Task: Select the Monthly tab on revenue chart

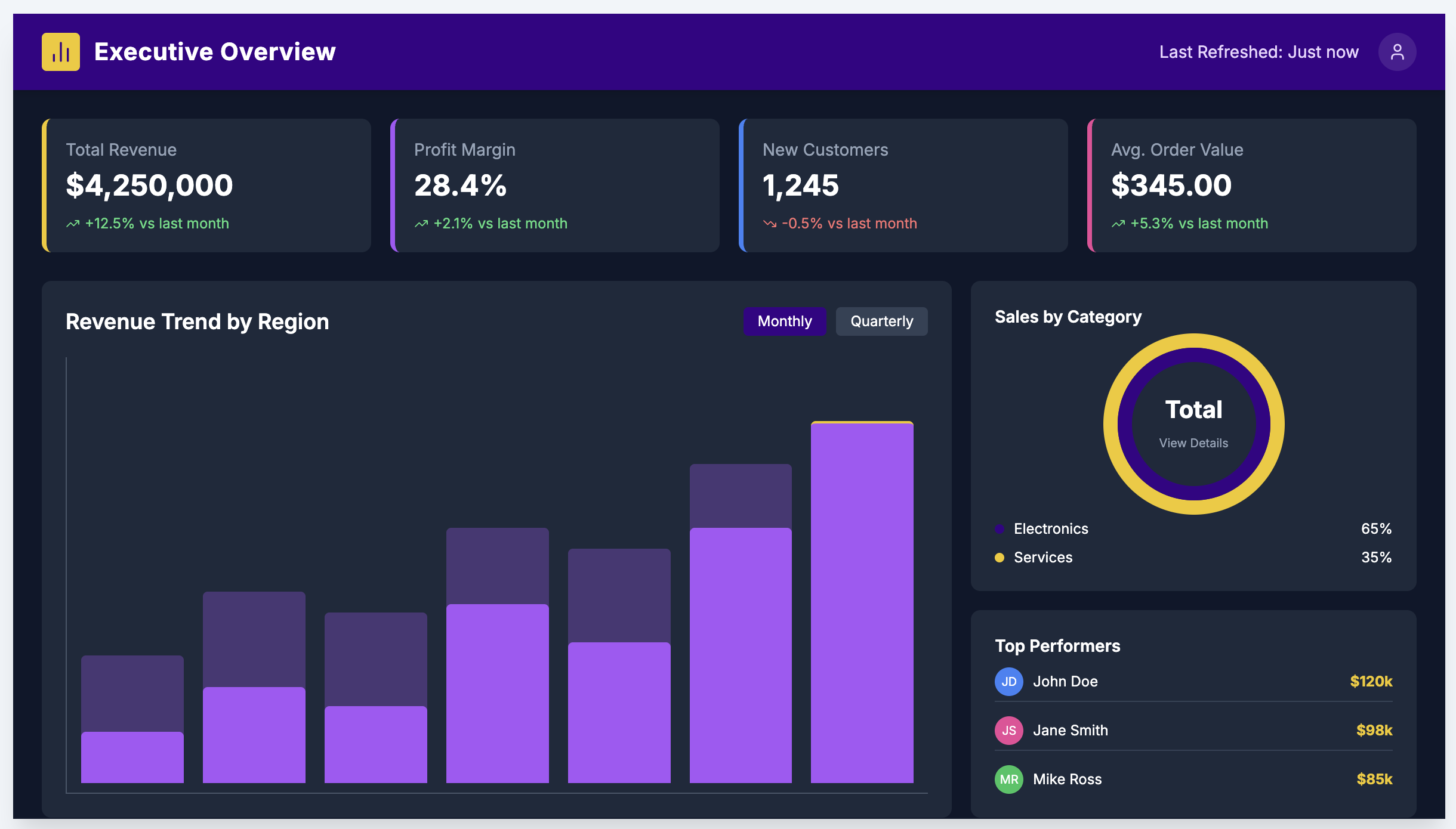Action: pos(785,321)
